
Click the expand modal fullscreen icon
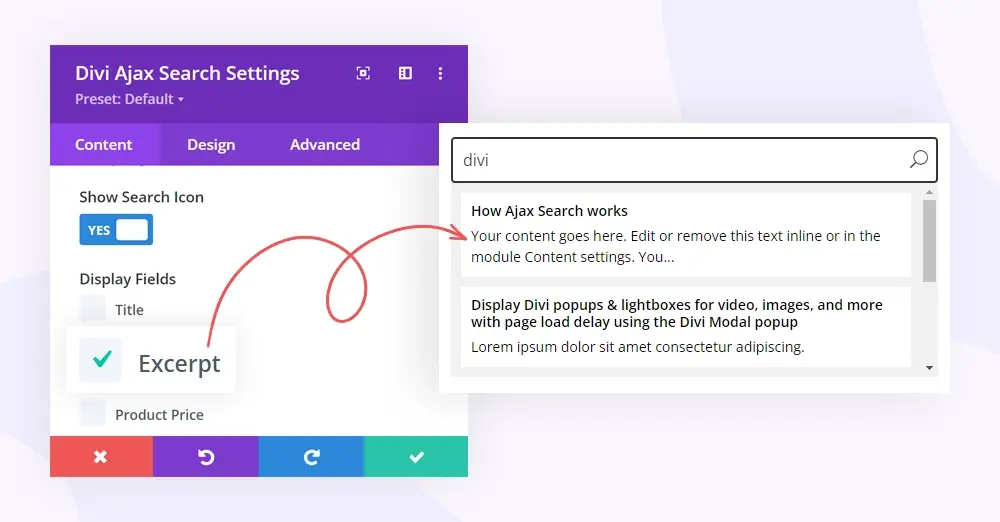pos(363,73)
